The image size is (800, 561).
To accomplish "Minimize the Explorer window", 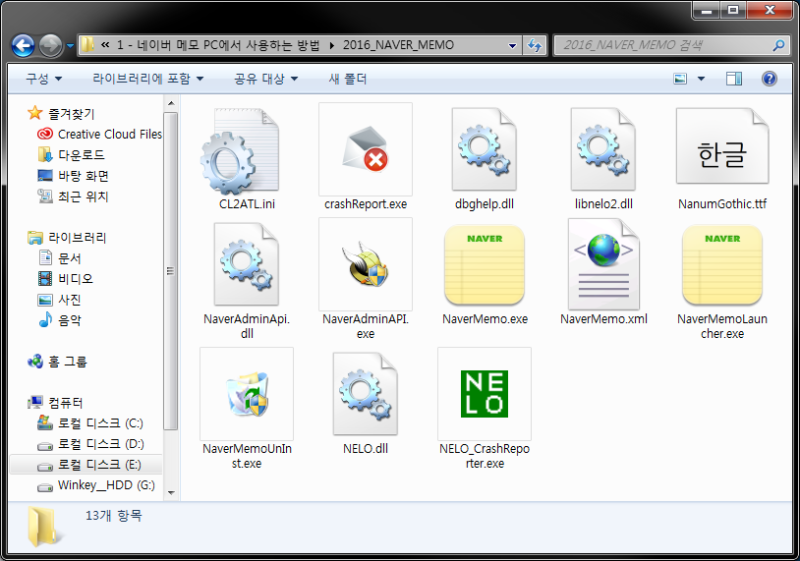I will point(707,10).
